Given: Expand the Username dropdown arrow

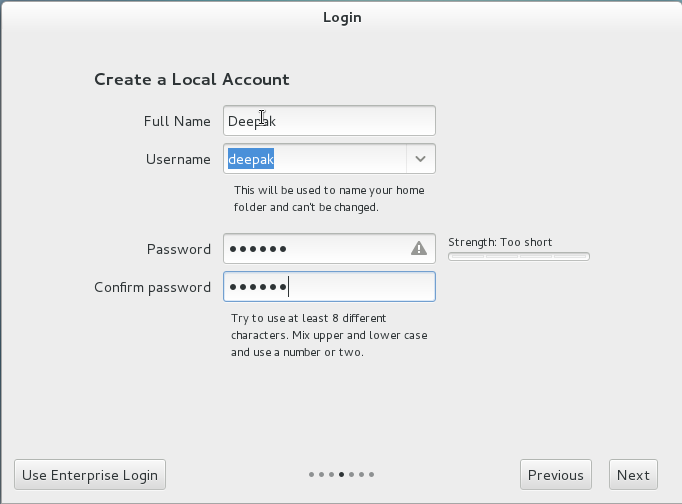Looking at the screenshot, I should [x=420, y=159].
